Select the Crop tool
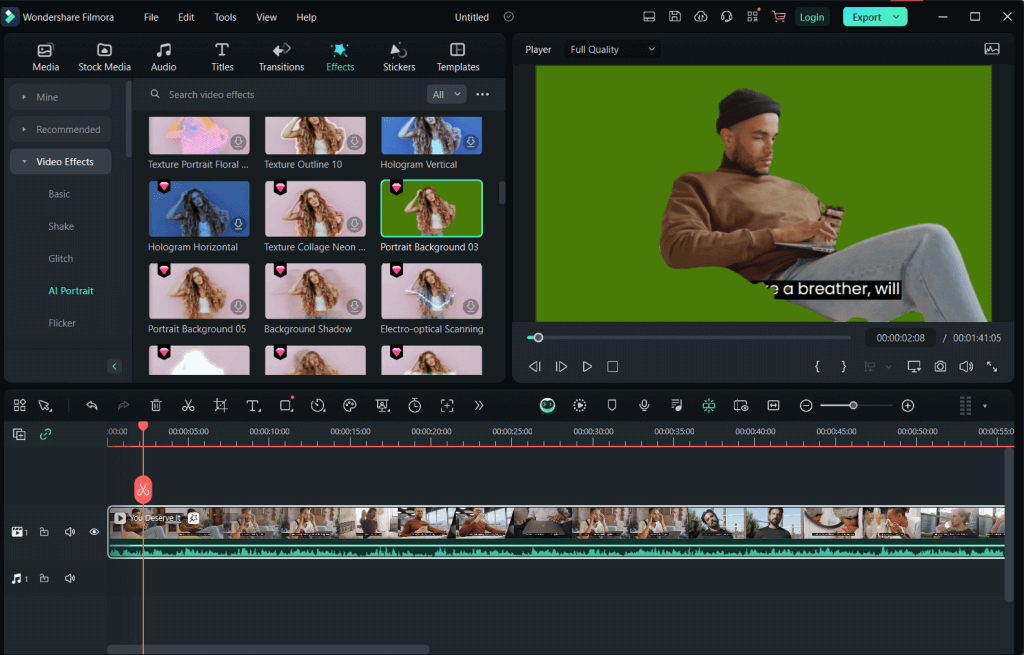 tap(221, 406)
